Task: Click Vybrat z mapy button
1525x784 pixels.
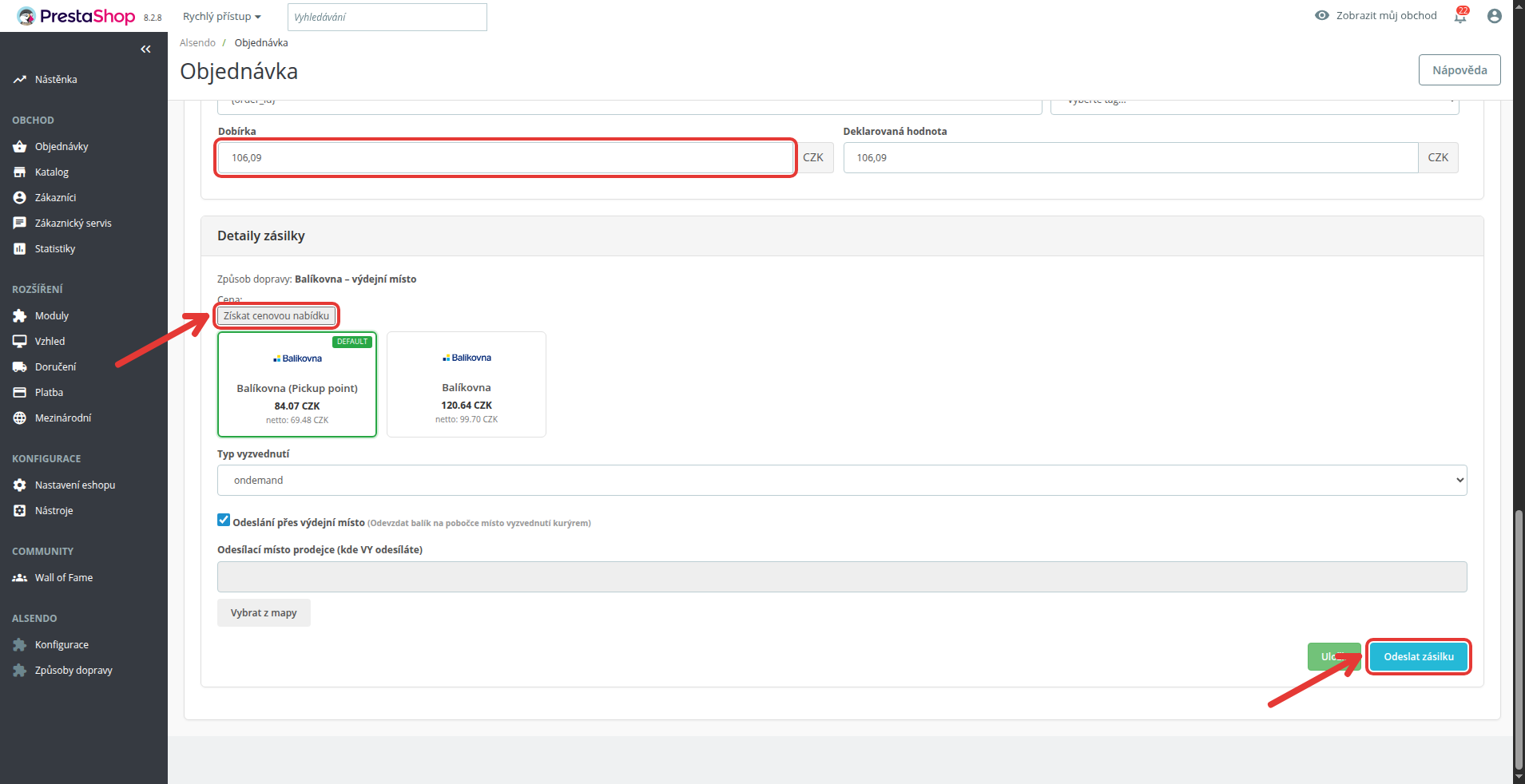Action: point(264,613)
